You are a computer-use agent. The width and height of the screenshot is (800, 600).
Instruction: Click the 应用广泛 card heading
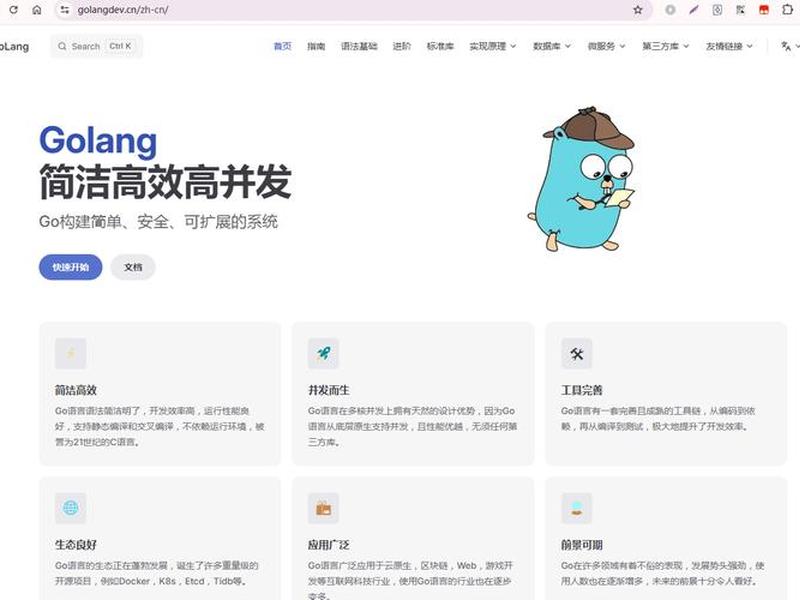[x=329, y=545]
